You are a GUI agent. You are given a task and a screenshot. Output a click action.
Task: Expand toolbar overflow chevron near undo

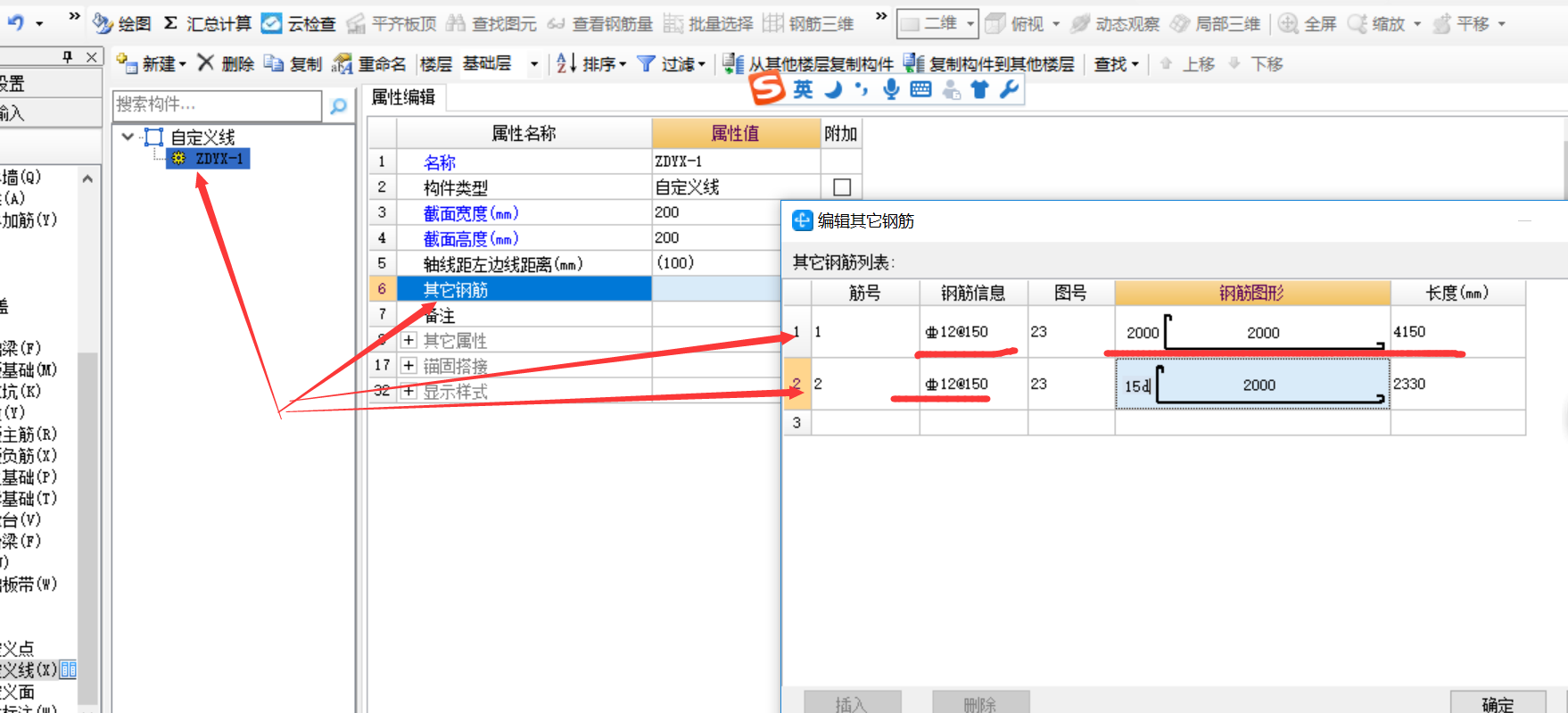74,16
